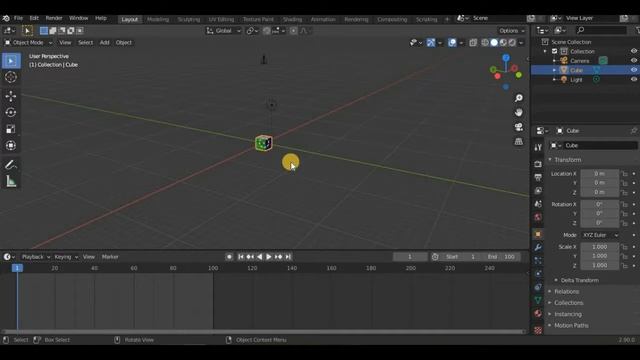Switch to wireframe viewport shading

point(485,42)
